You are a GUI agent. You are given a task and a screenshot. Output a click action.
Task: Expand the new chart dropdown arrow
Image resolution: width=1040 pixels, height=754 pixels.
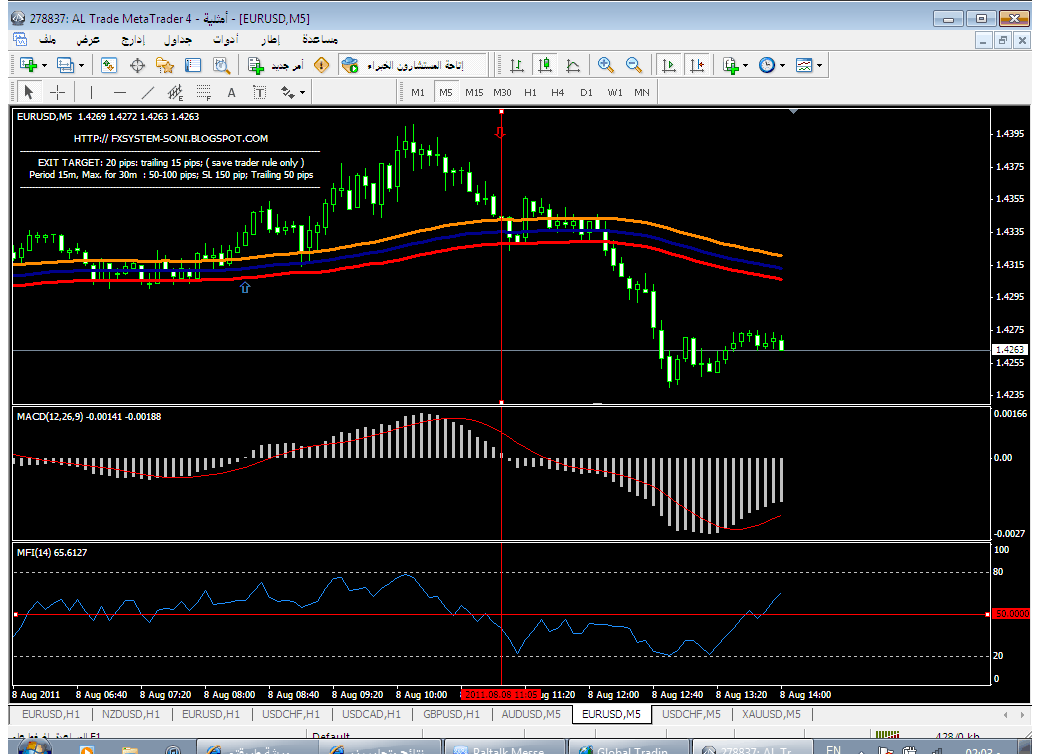pos(44,65)
